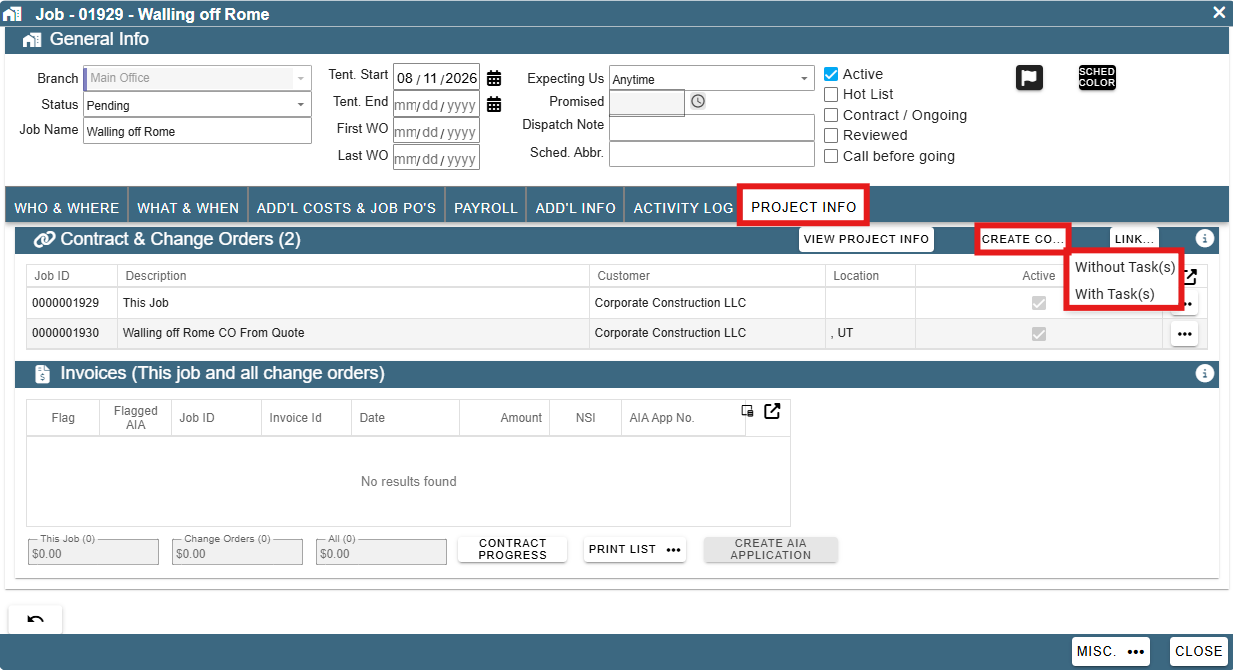The height and width of the screenshot is (670, 1233).
Task: Mark the job as Reviewed
Action: (x=831, y=135)
